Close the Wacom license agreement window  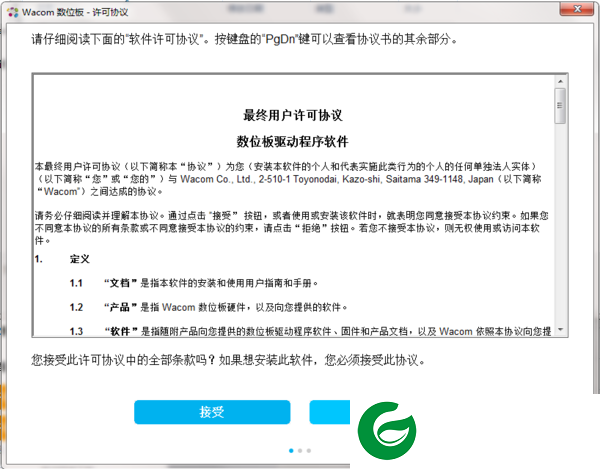[577, 8]
